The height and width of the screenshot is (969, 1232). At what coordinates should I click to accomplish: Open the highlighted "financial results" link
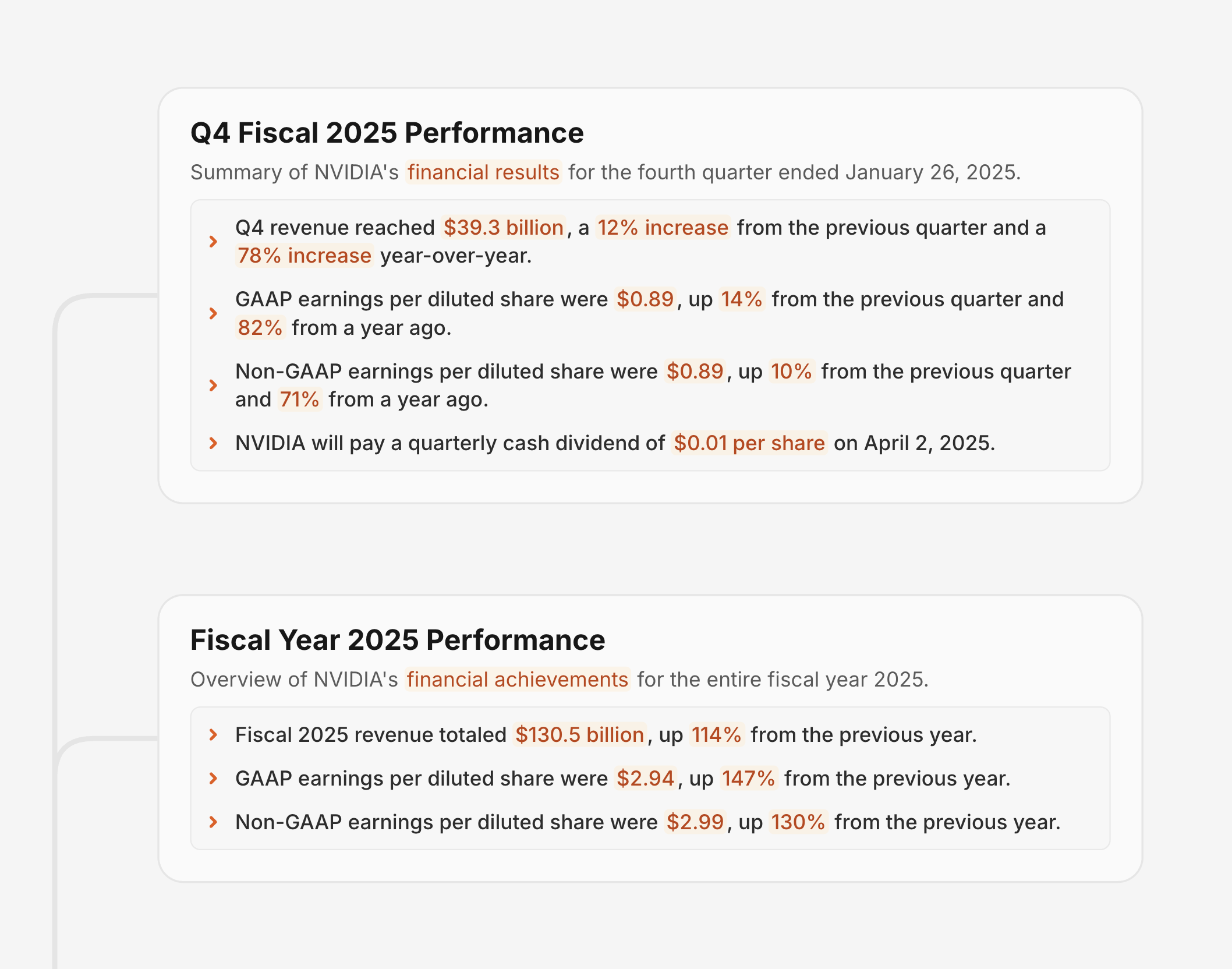pyautogui.click(x=483, y=172)
